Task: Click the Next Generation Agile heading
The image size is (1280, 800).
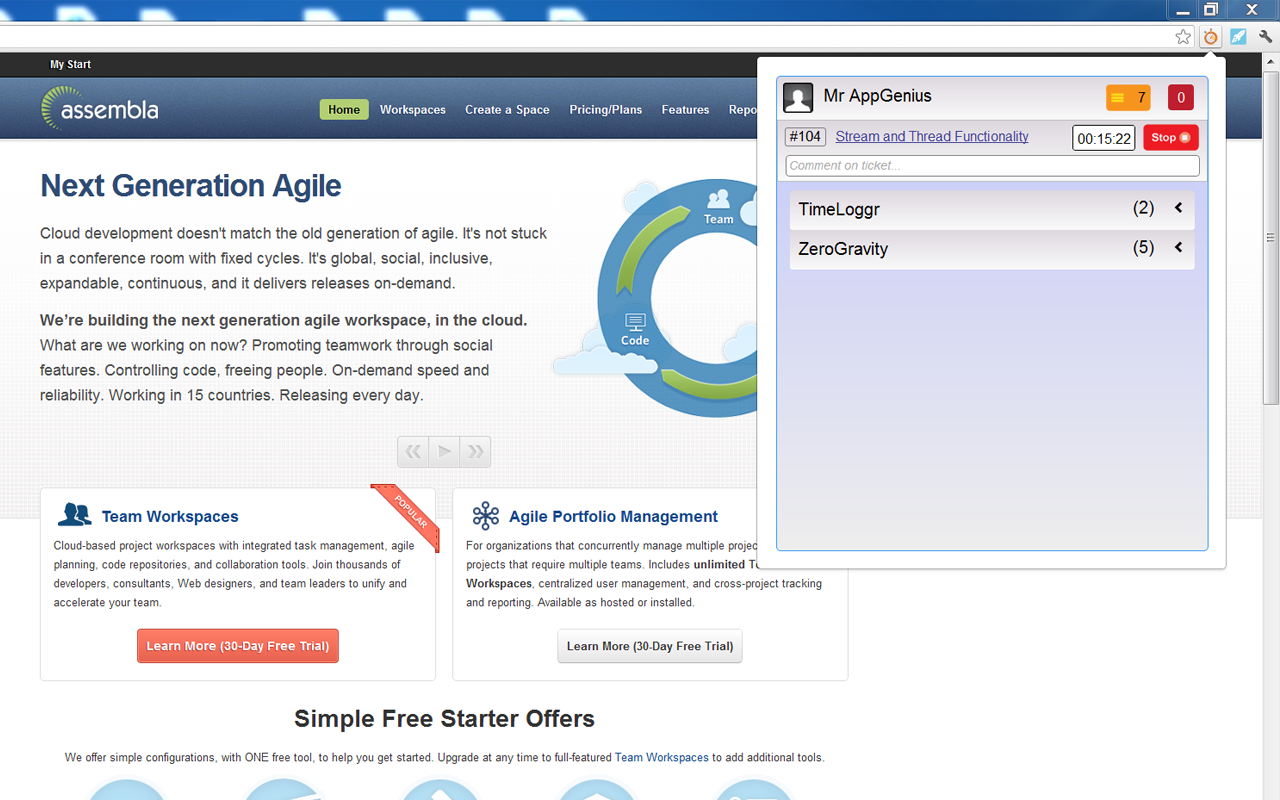Action: [191, 186]
